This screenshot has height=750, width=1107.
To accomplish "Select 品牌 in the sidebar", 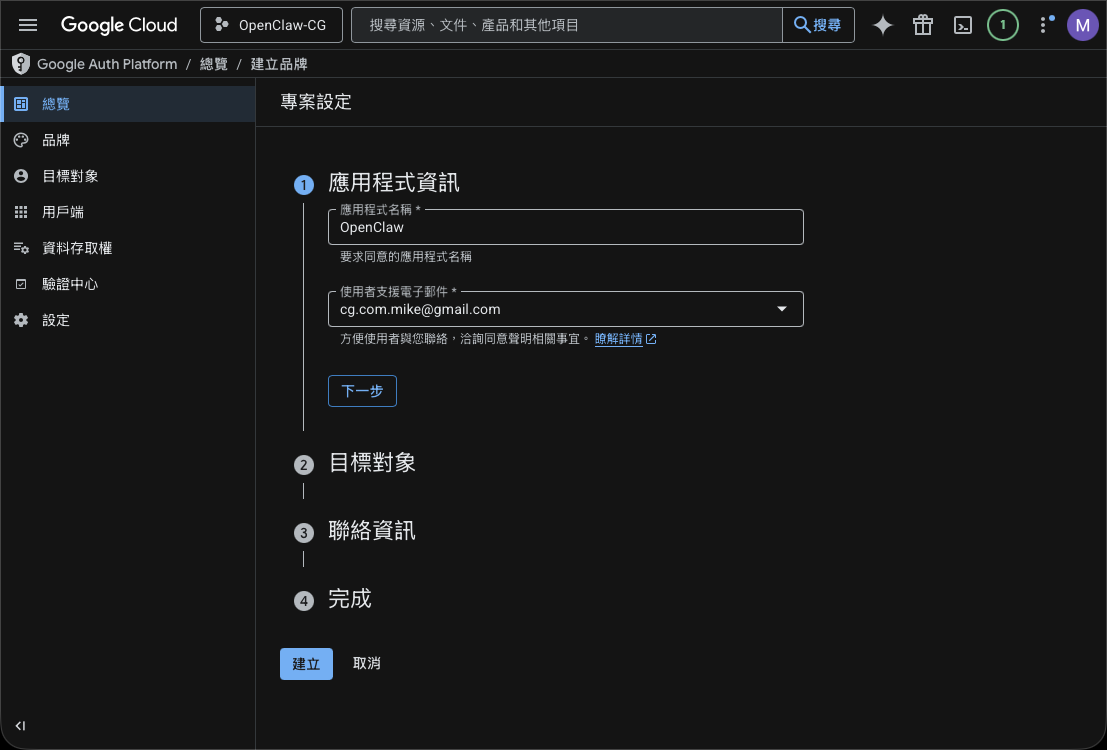I will [56, 140].
